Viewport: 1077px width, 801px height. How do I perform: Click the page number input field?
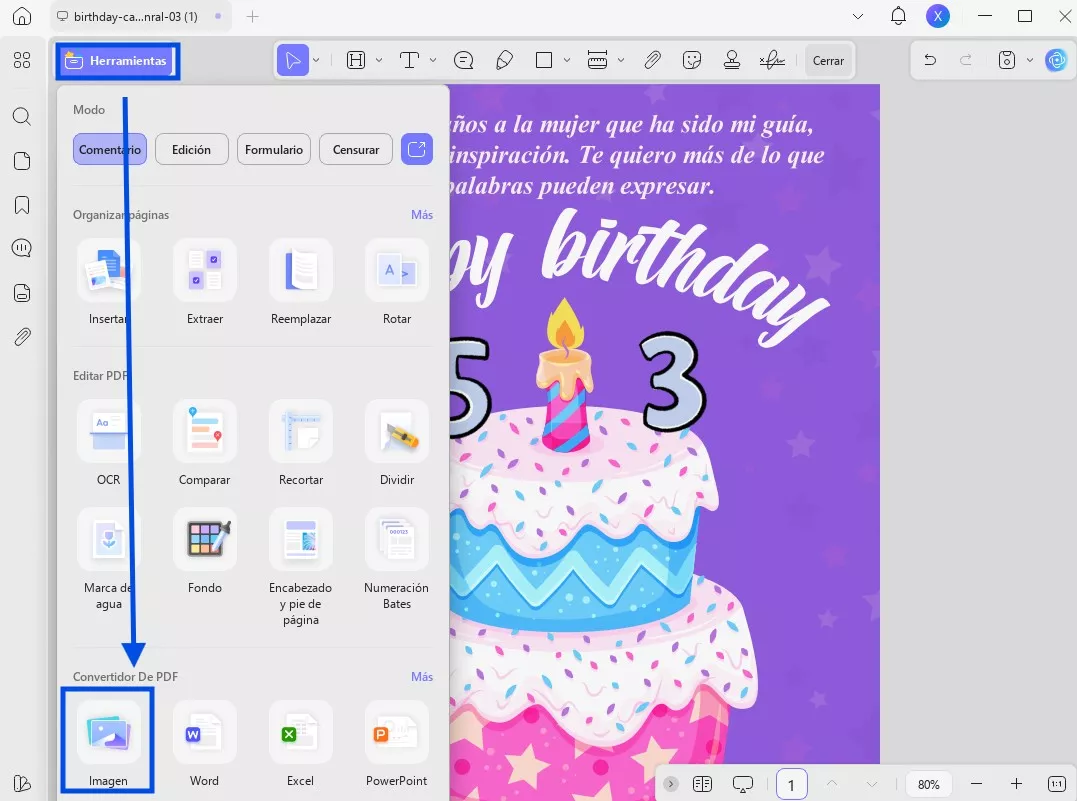pyautogui.click(x=791, y=784)
